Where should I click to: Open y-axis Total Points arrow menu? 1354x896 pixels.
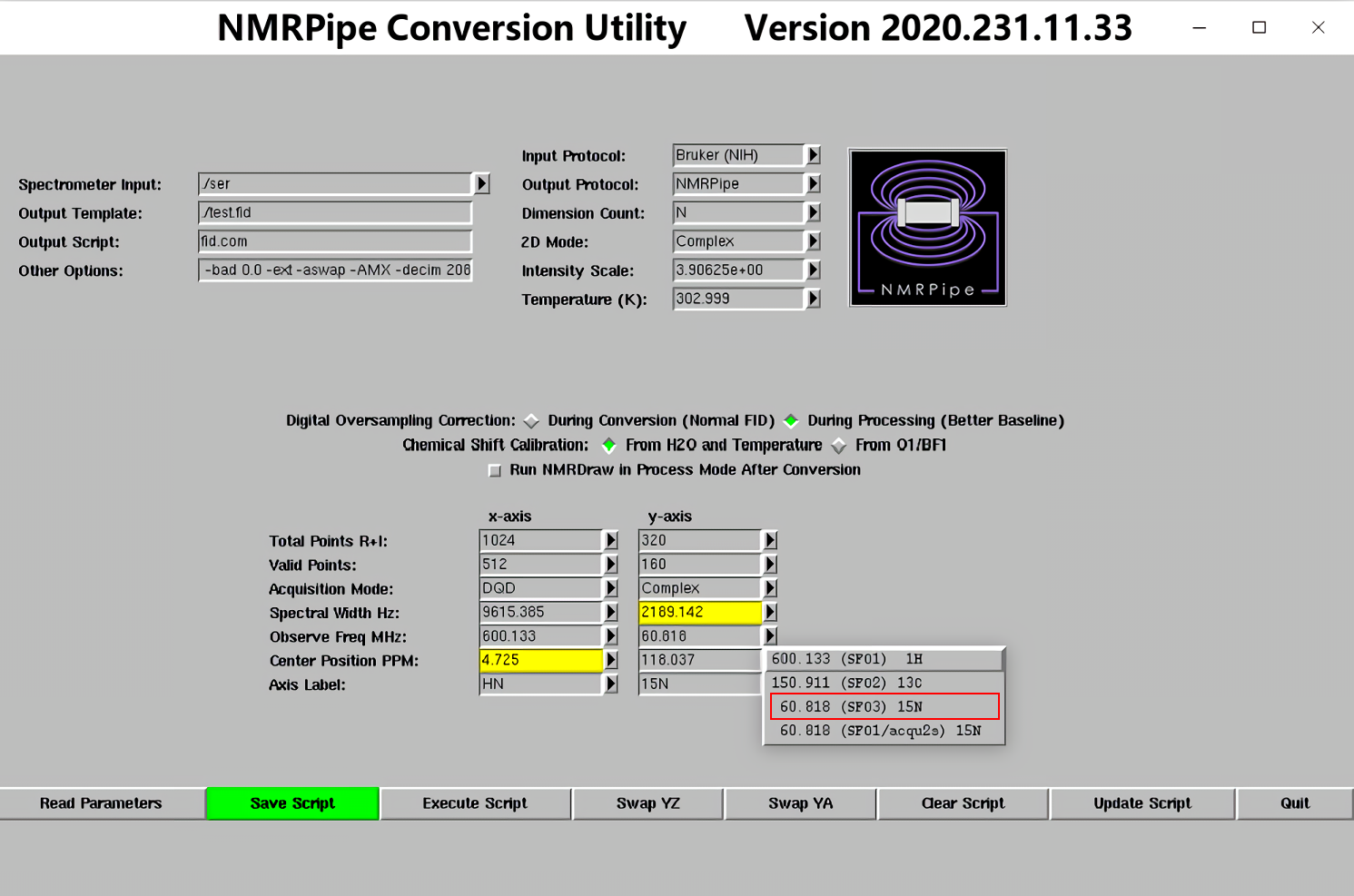769,540
